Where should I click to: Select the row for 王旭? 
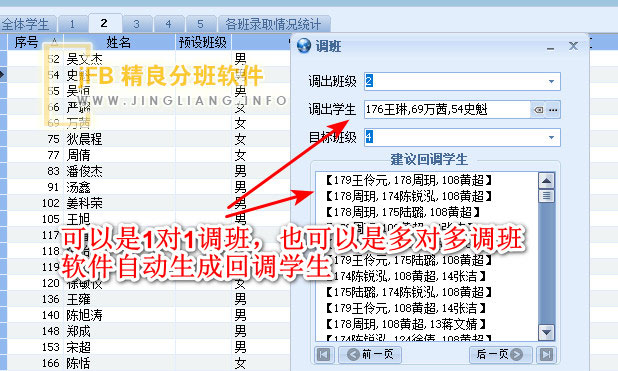[148, 219]
